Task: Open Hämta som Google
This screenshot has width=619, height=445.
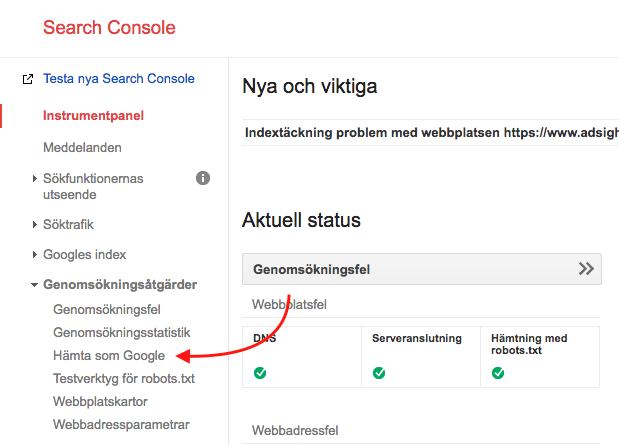Action: tap(109, 356)
